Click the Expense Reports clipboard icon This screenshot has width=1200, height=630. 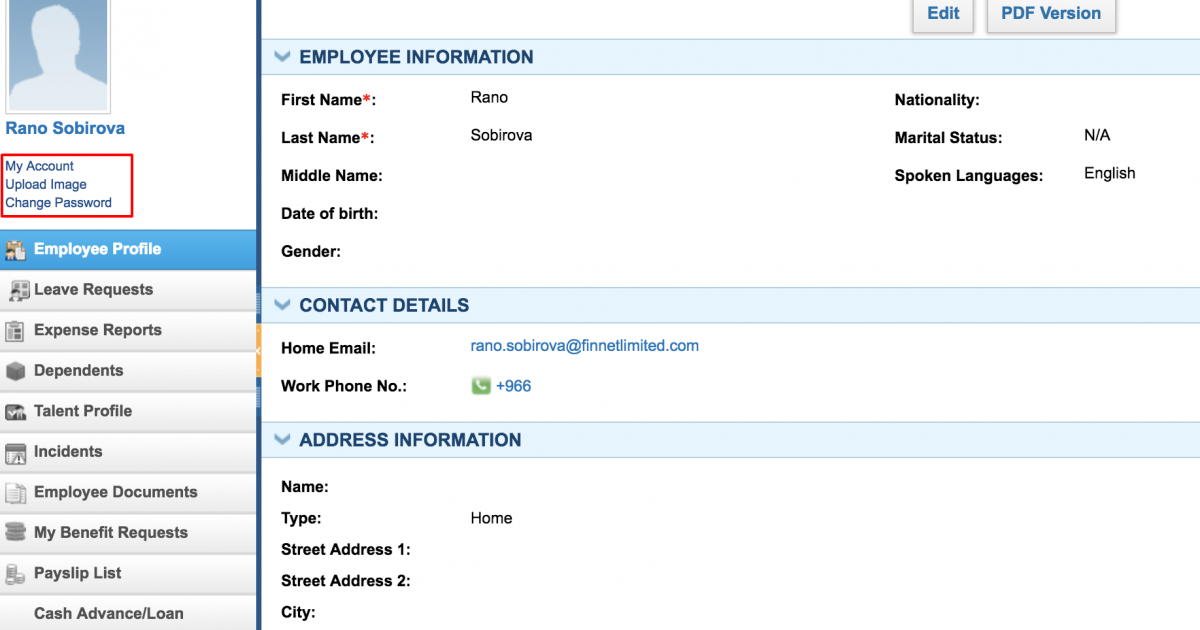[x=15, y=331]
